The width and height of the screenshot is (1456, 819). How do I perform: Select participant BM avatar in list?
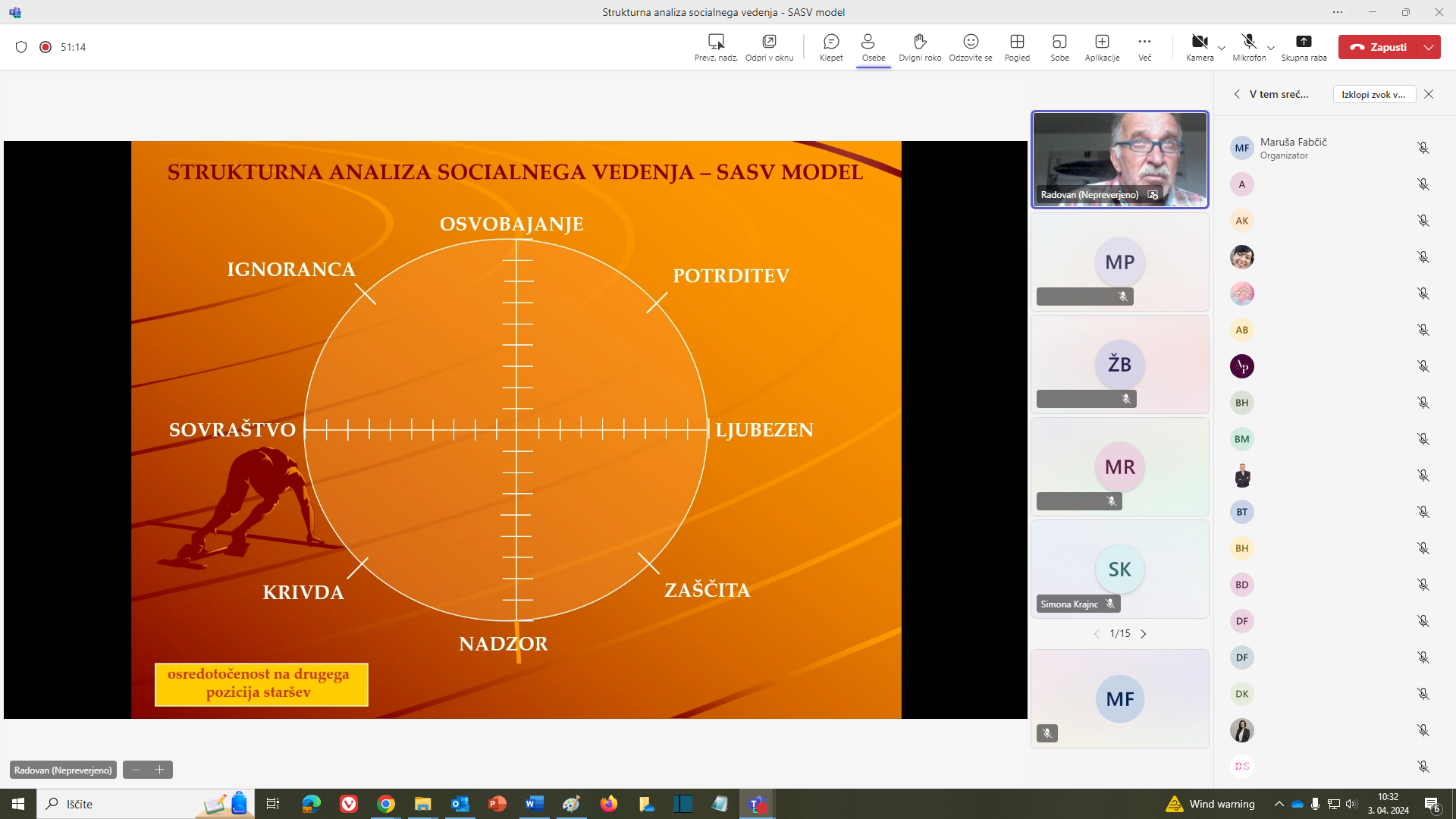(1241, 439)
